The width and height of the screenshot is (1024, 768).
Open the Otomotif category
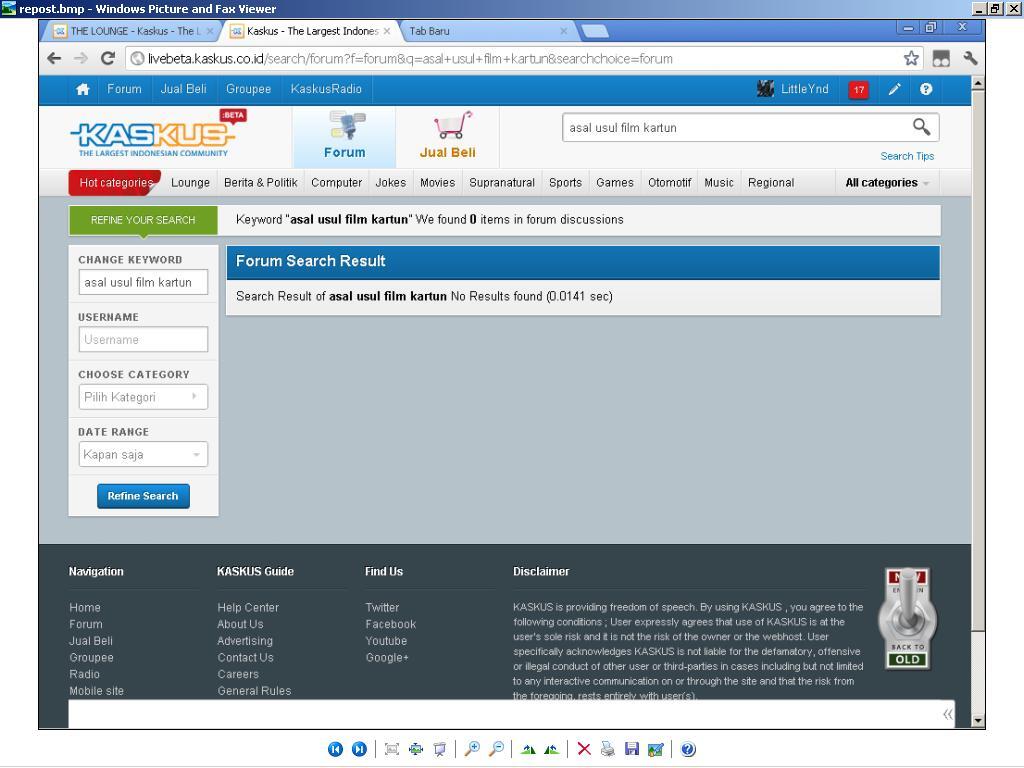669,183
